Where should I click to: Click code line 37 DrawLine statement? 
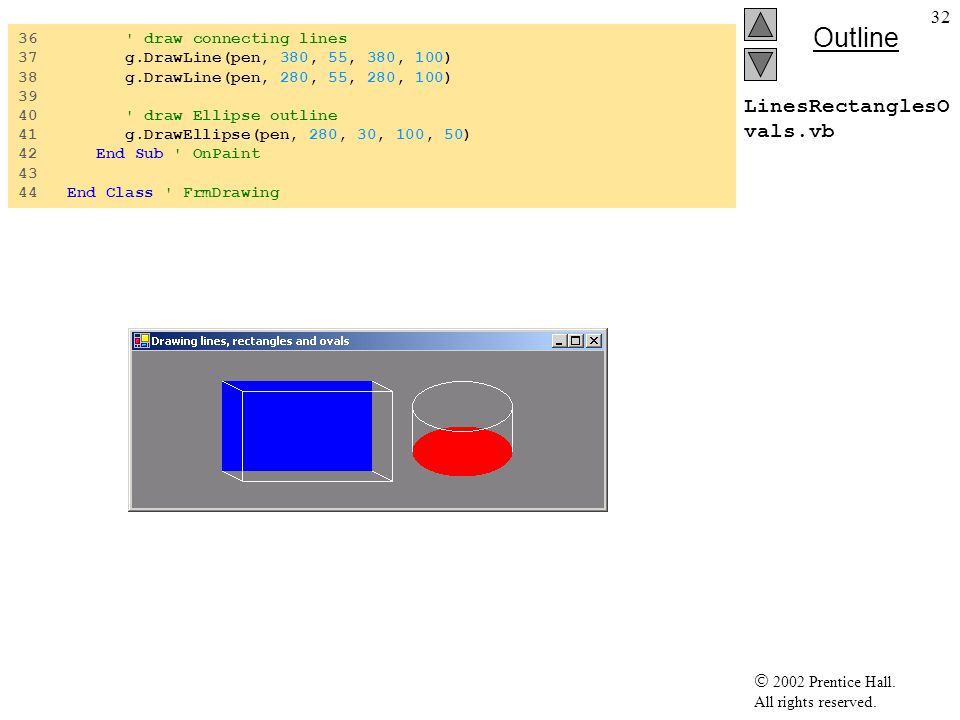(x=288, y=58)
